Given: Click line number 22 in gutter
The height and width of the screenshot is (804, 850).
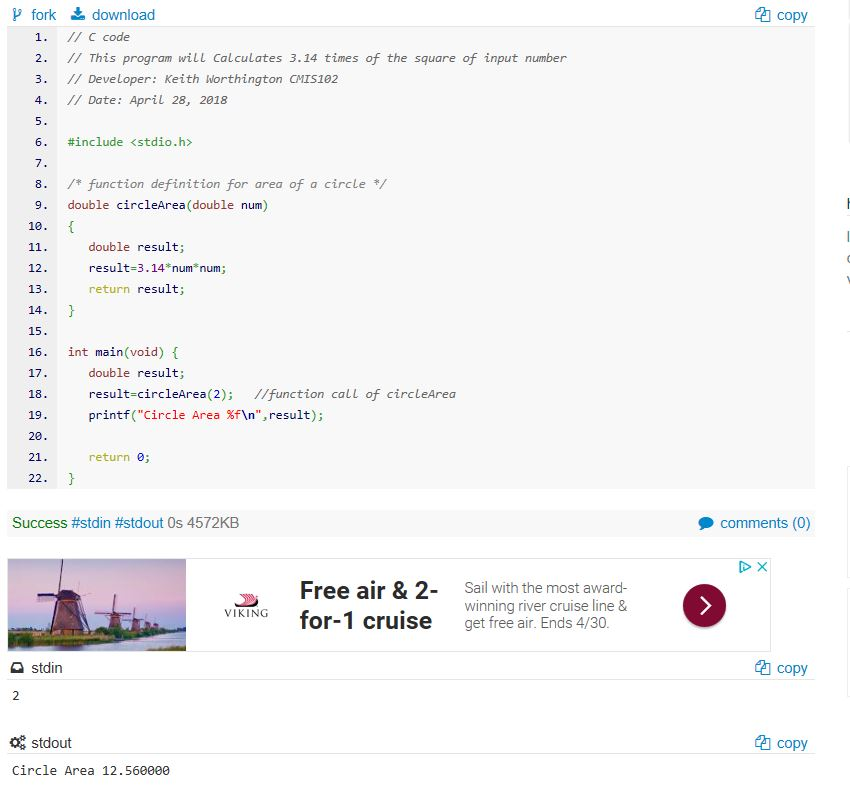Looking at the screenshot, I should pyautogui.click(x=38, y=478).
